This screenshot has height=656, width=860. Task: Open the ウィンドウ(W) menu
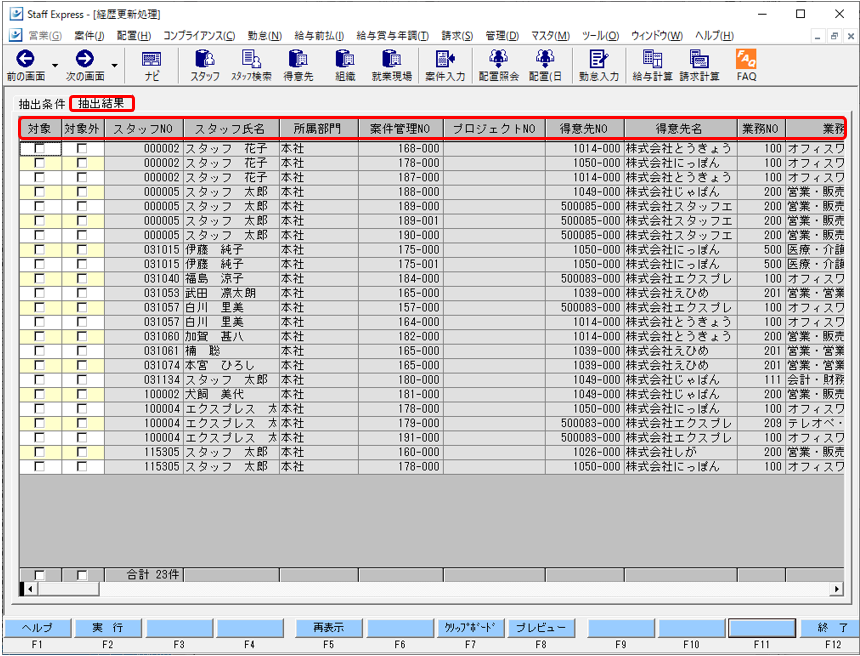click(657, 36)
